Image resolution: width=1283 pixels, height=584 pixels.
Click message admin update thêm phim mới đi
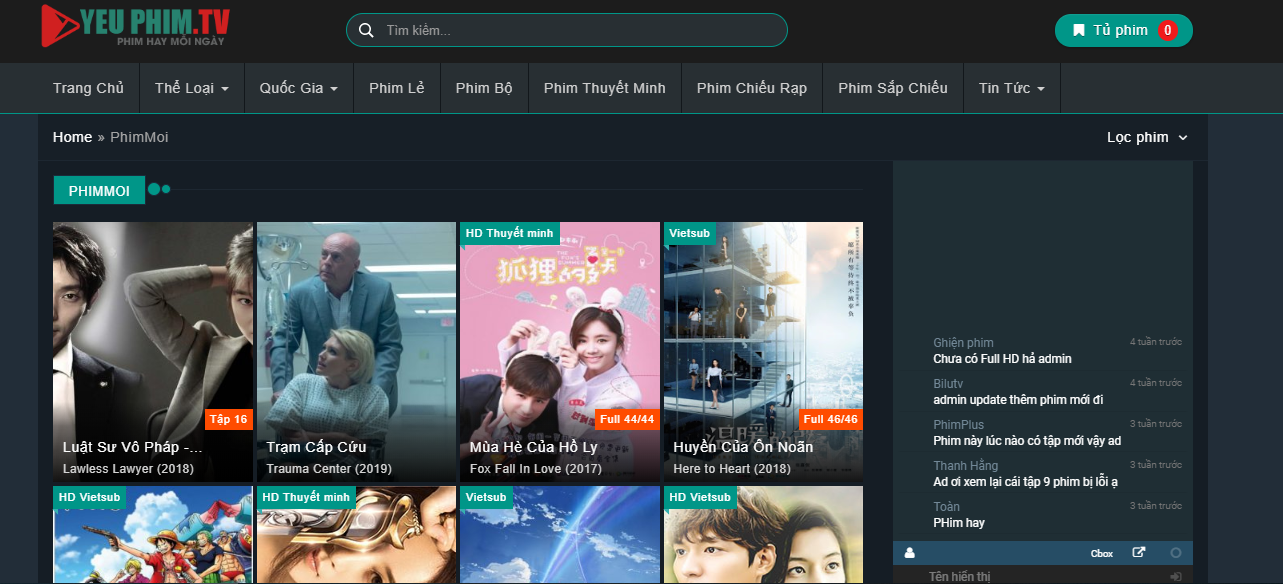coord(1018,400)
